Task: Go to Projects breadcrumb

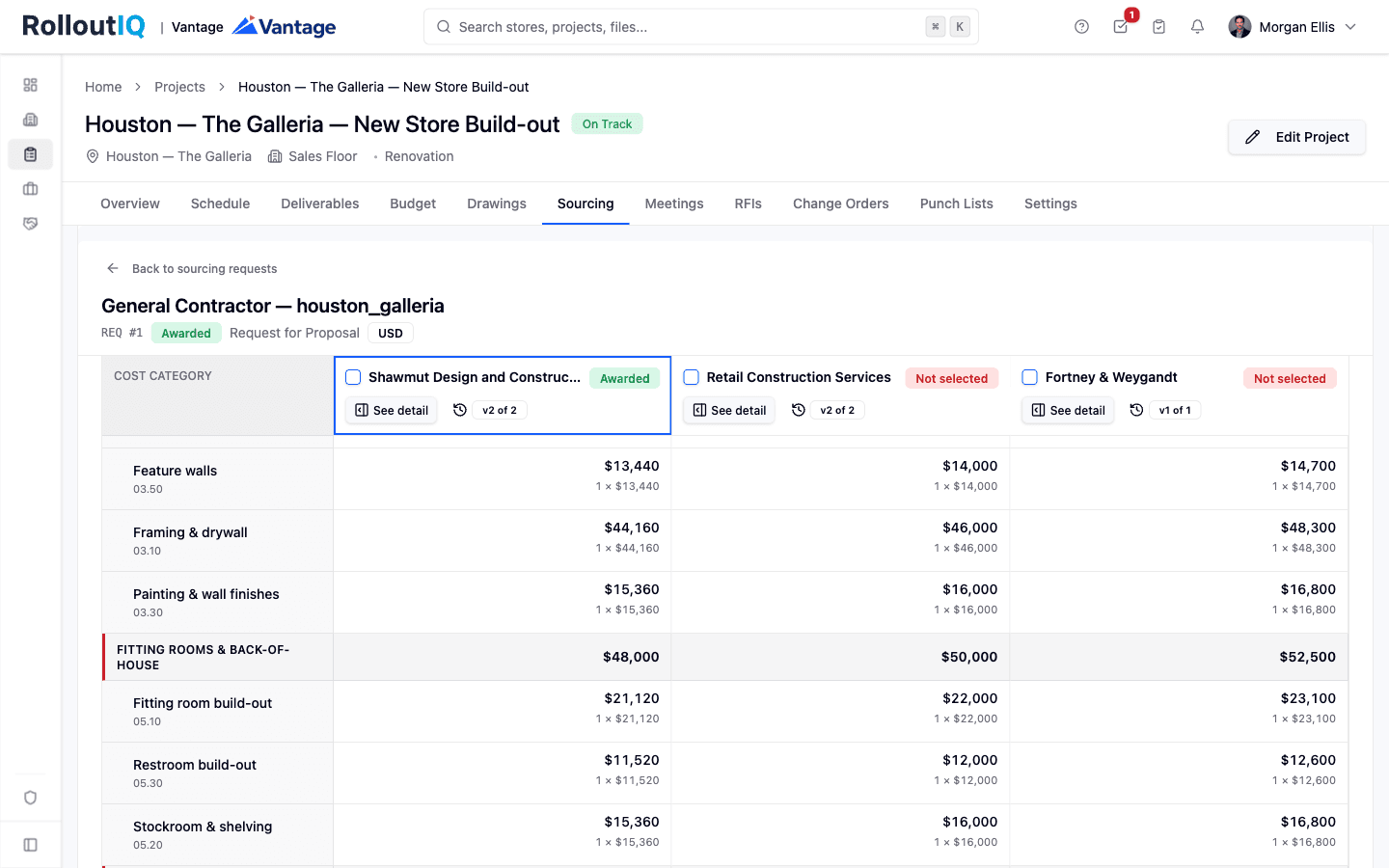Action: (x=179, y=87)
